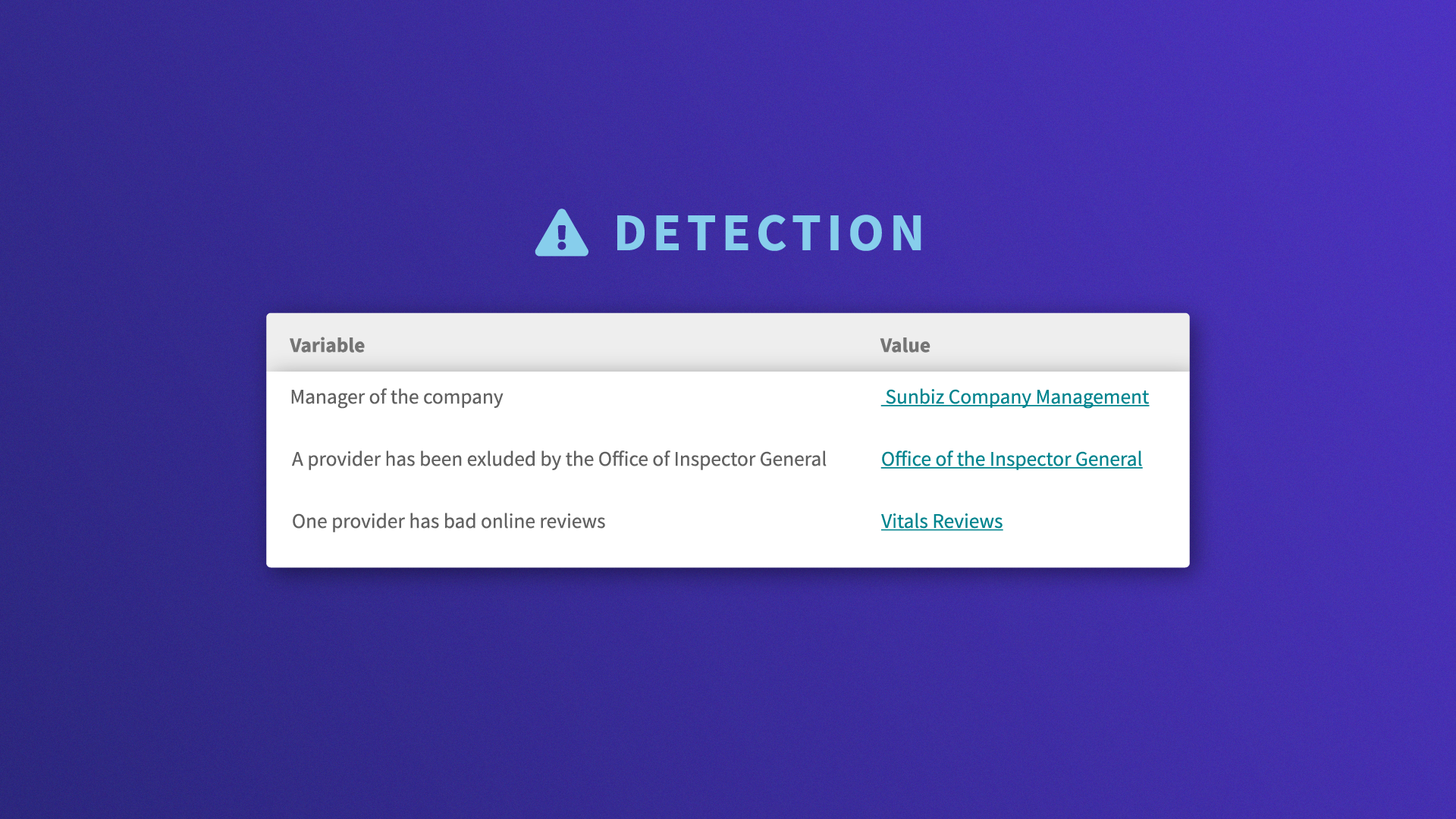Click the word 'Vitals' in the last link
The image size is (1456, 819).
click(x=904, y=522)
